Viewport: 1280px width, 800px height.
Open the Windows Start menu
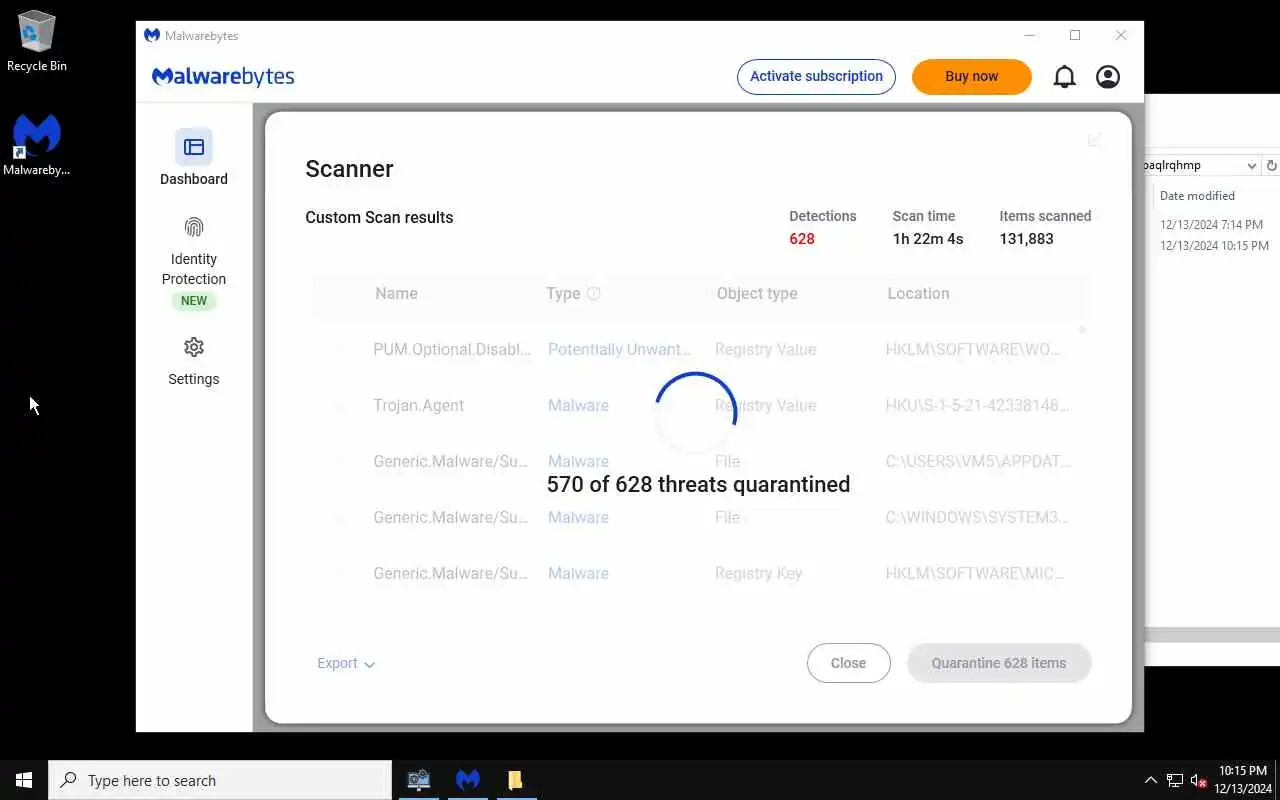24,780
